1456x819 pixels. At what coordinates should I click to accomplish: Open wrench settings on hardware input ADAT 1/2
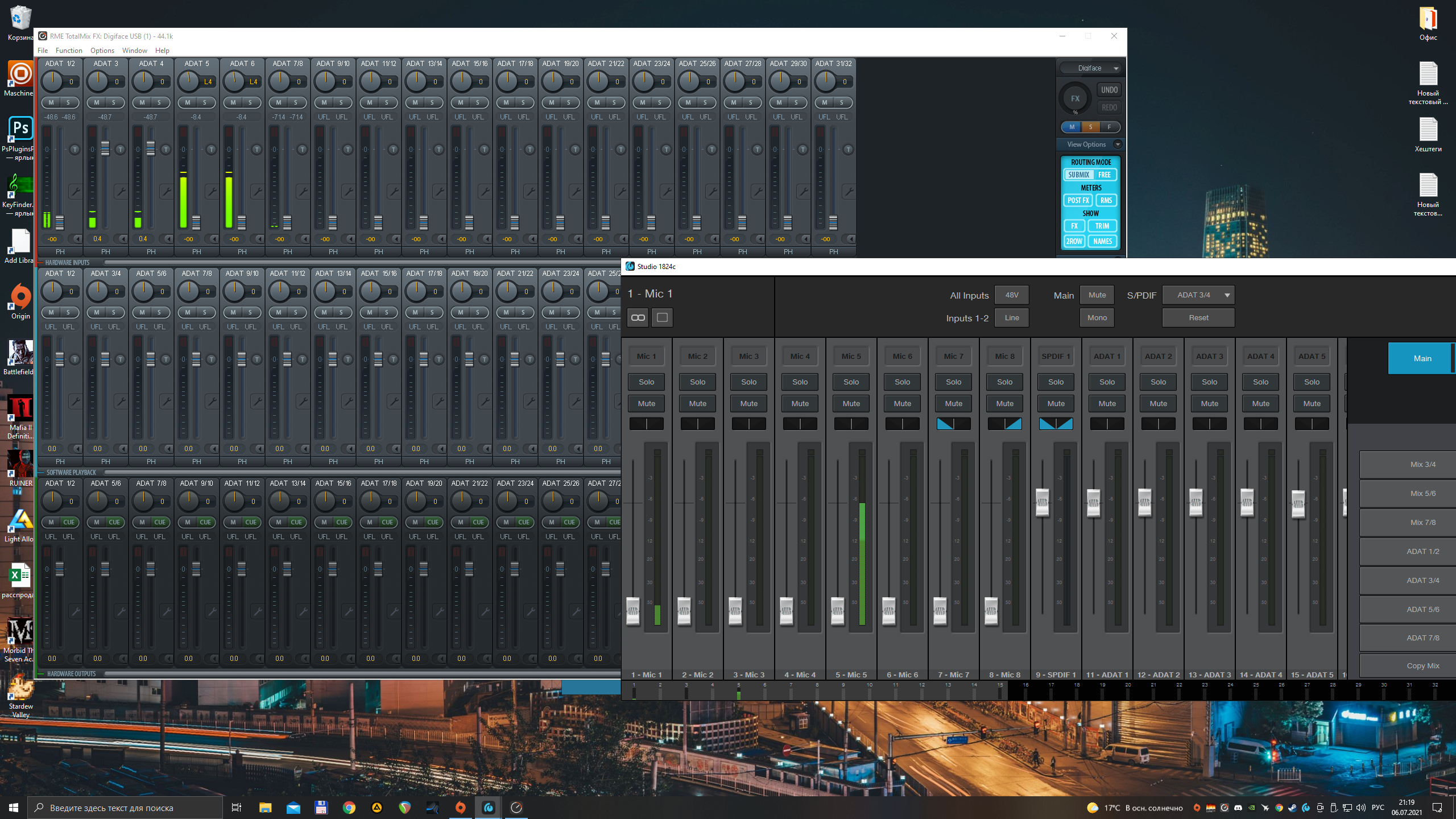(x=75, y=191)
